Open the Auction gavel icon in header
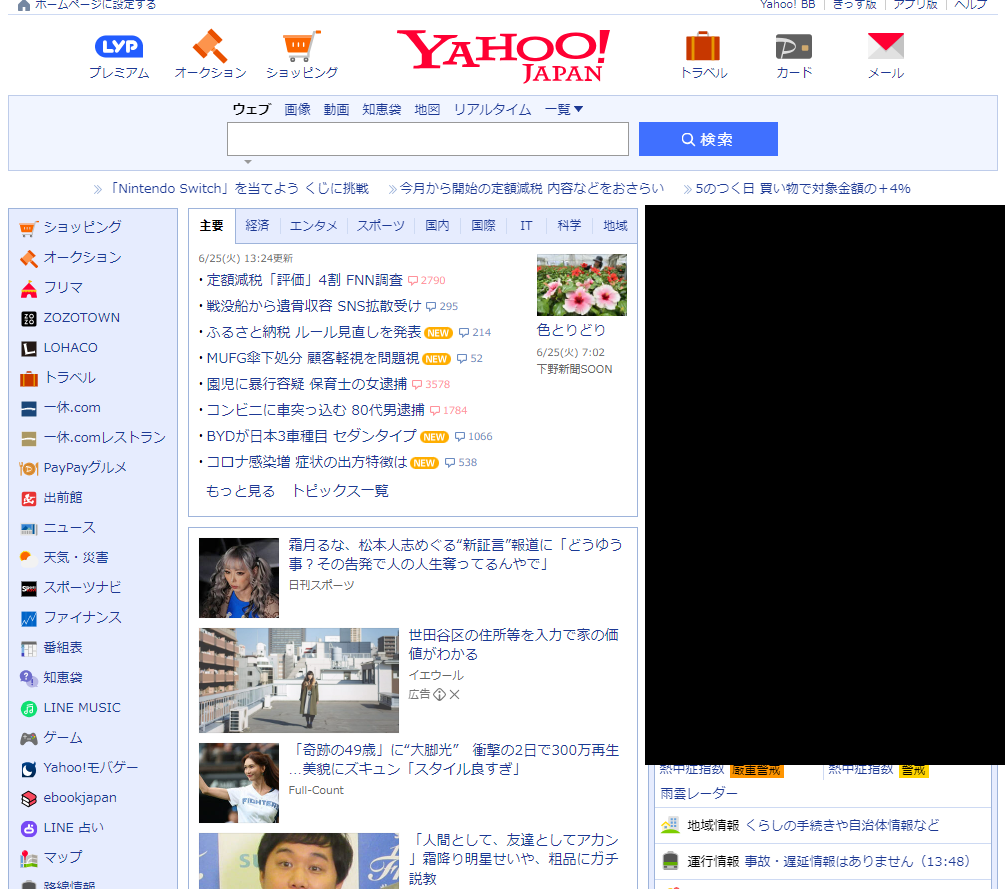Screen dimensions: 1005x889 [210, 46]
